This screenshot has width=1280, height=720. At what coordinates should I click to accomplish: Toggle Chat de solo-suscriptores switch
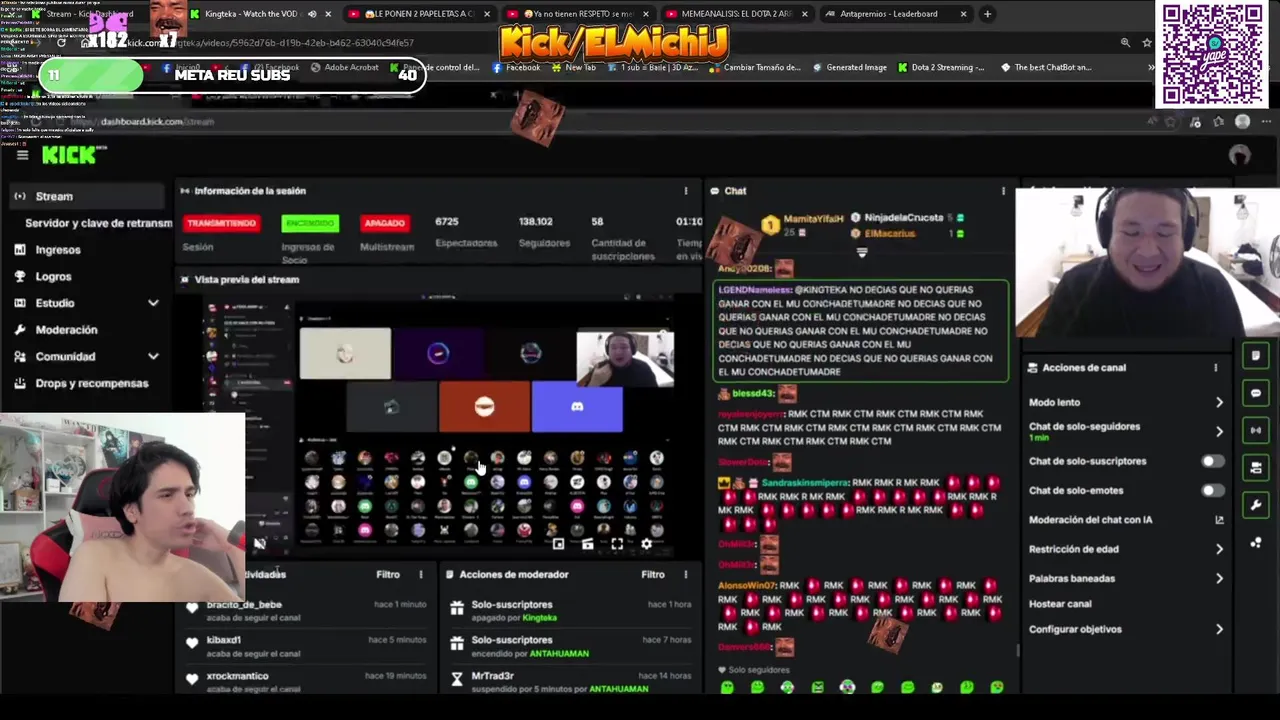[x=1212, y=461]
